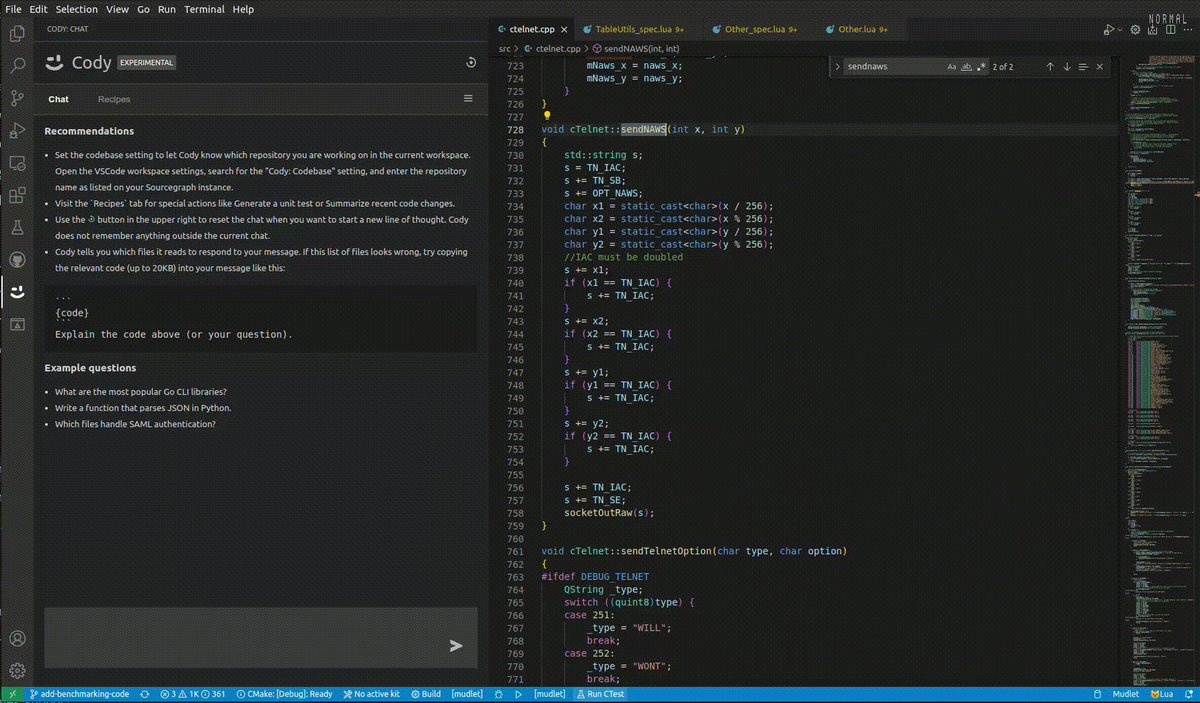Viewport: 1200px width, 703px height.
Task: Open the View menu
Action: 117,8
